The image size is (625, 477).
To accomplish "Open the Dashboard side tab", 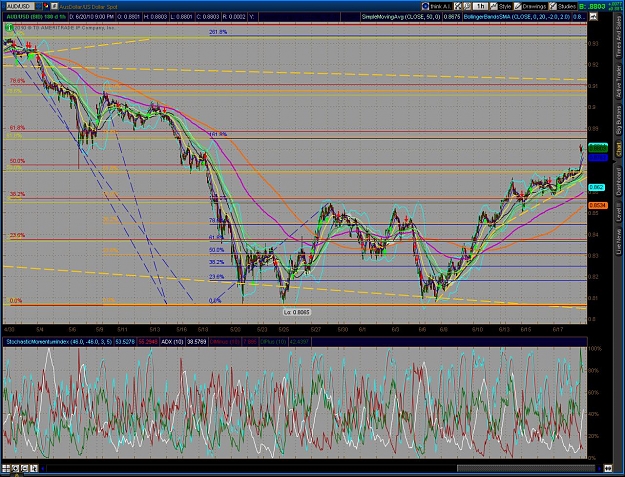I will click(x=619, y=181).
